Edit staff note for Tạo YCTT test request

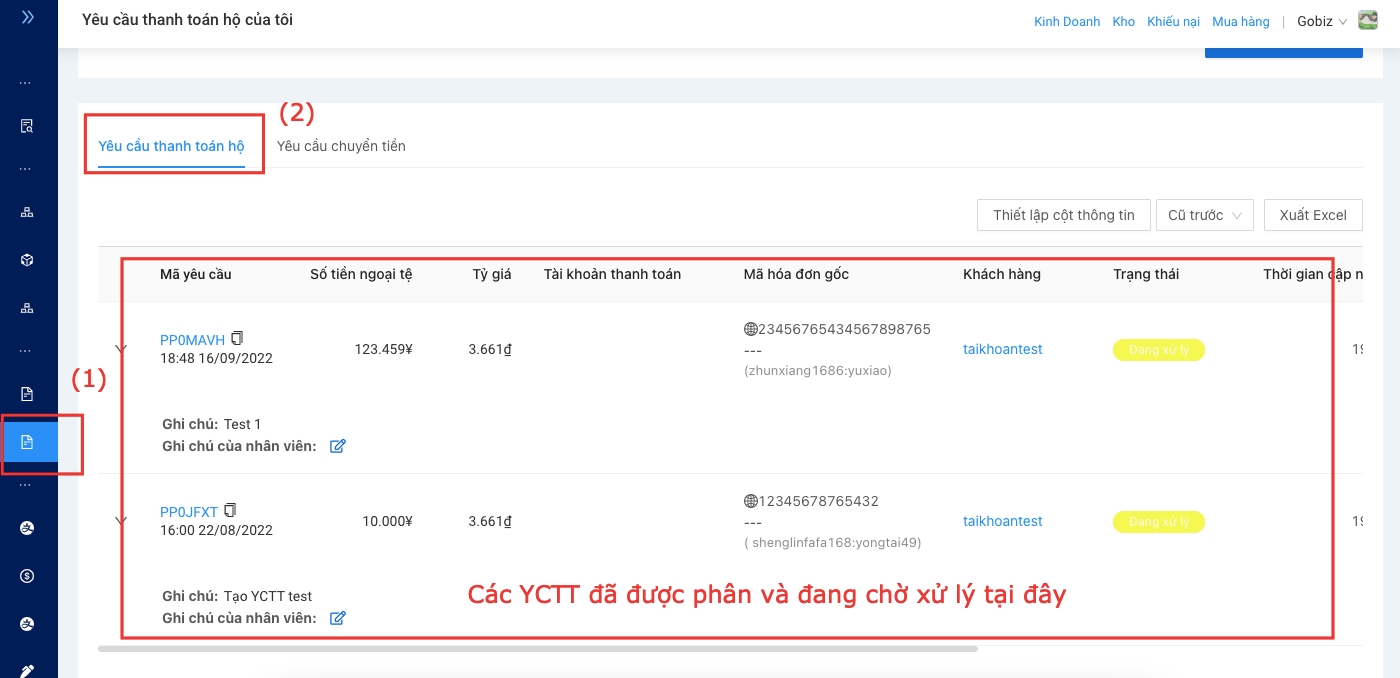coord(337,618)
